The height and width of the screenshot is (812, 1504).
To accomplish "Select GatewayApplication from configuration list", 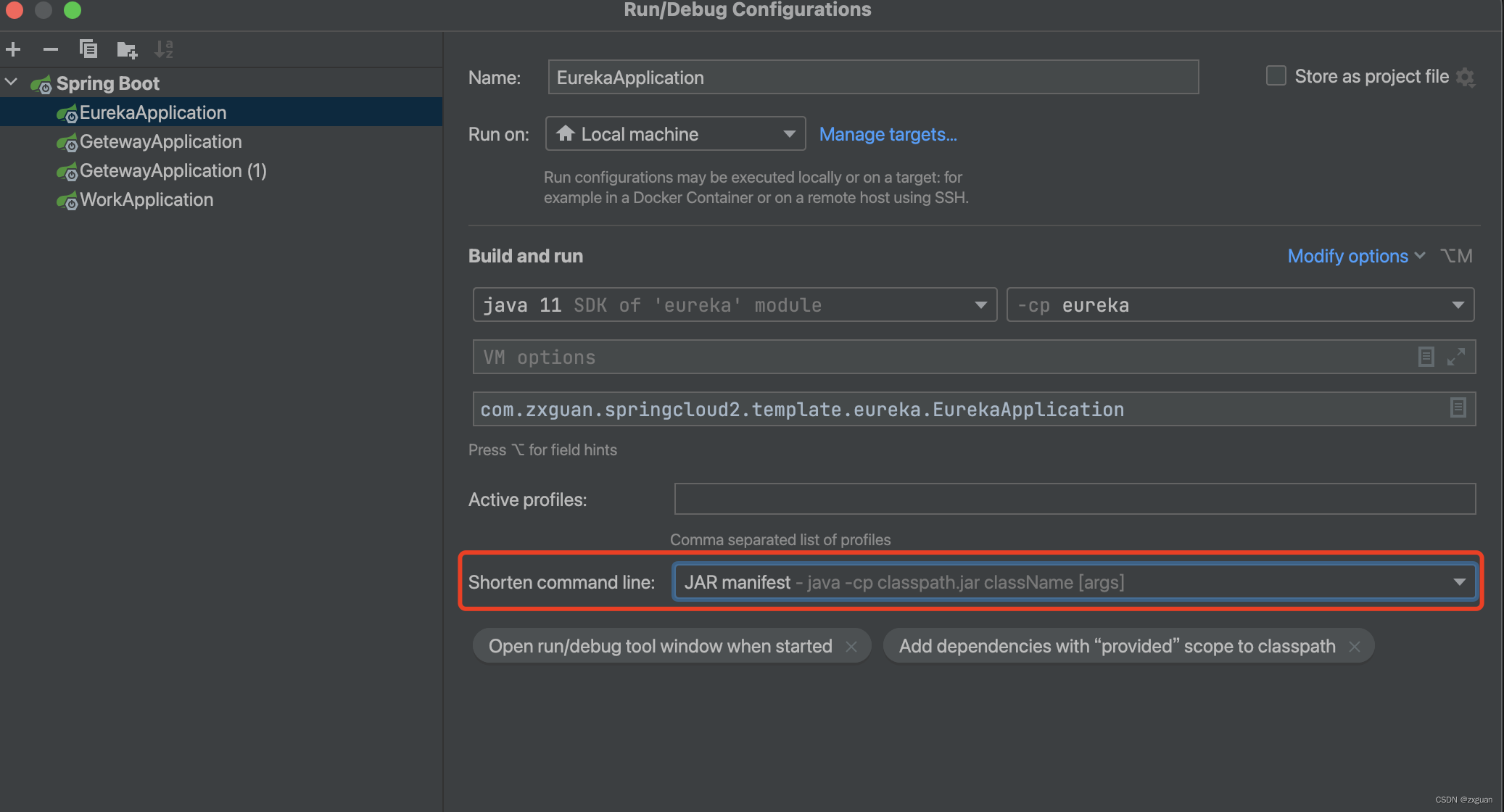I will (x=162, y=140).
